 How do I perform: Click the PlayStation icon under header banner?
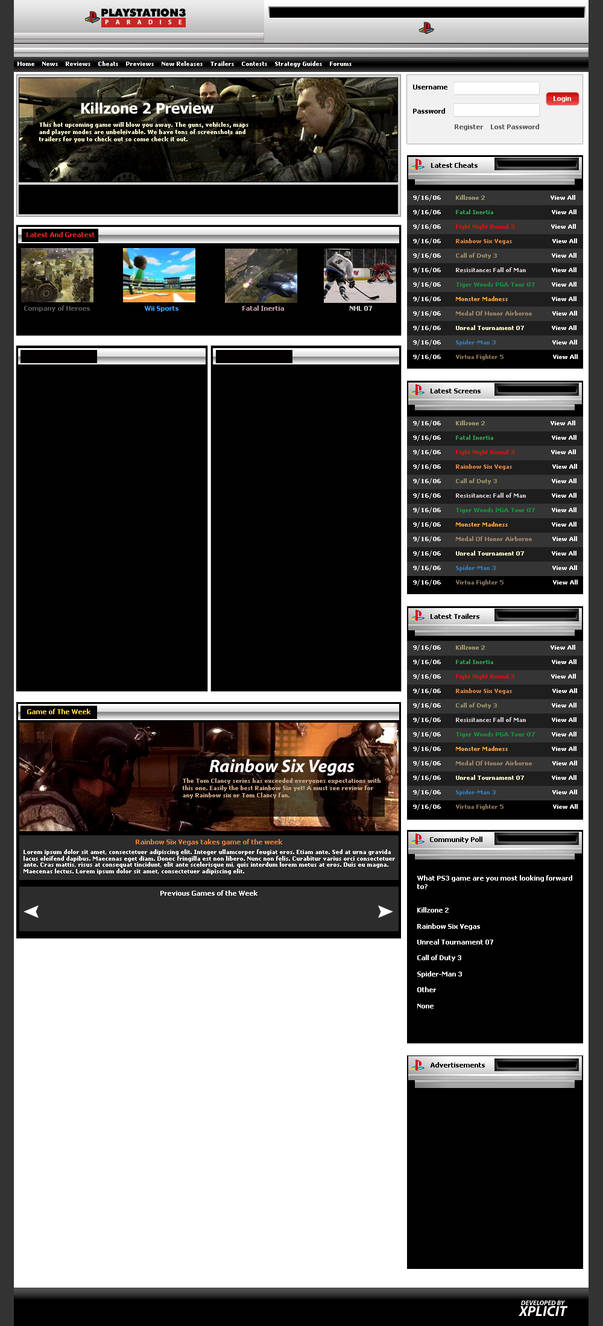point(426,28)
